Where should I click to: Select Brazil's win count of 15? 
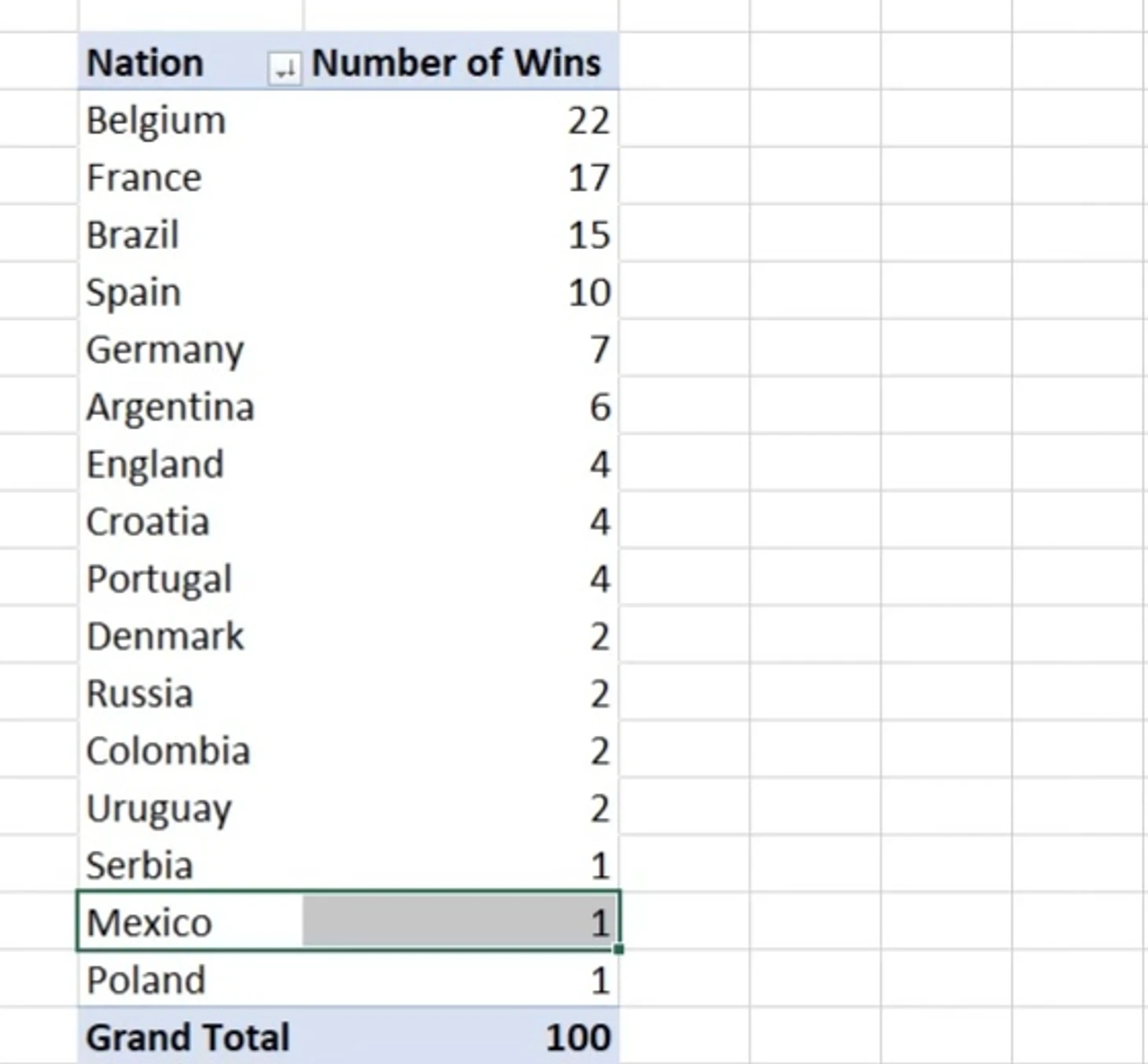tap(461, 234)
